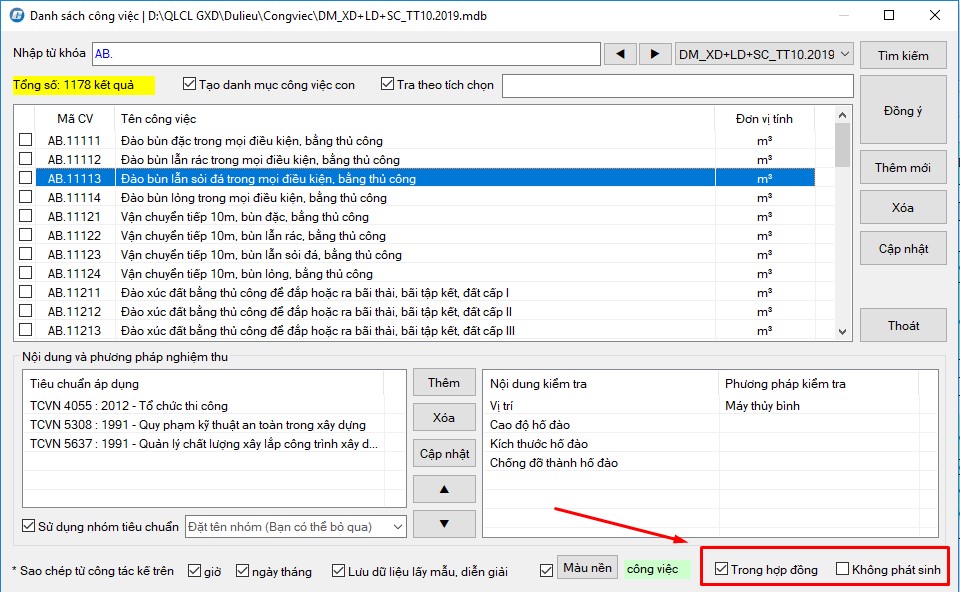Screen dimensions: 960x592
Task: Toggle 'Tạo danh mục công việc con' checkbox
Action: [189, 85]
